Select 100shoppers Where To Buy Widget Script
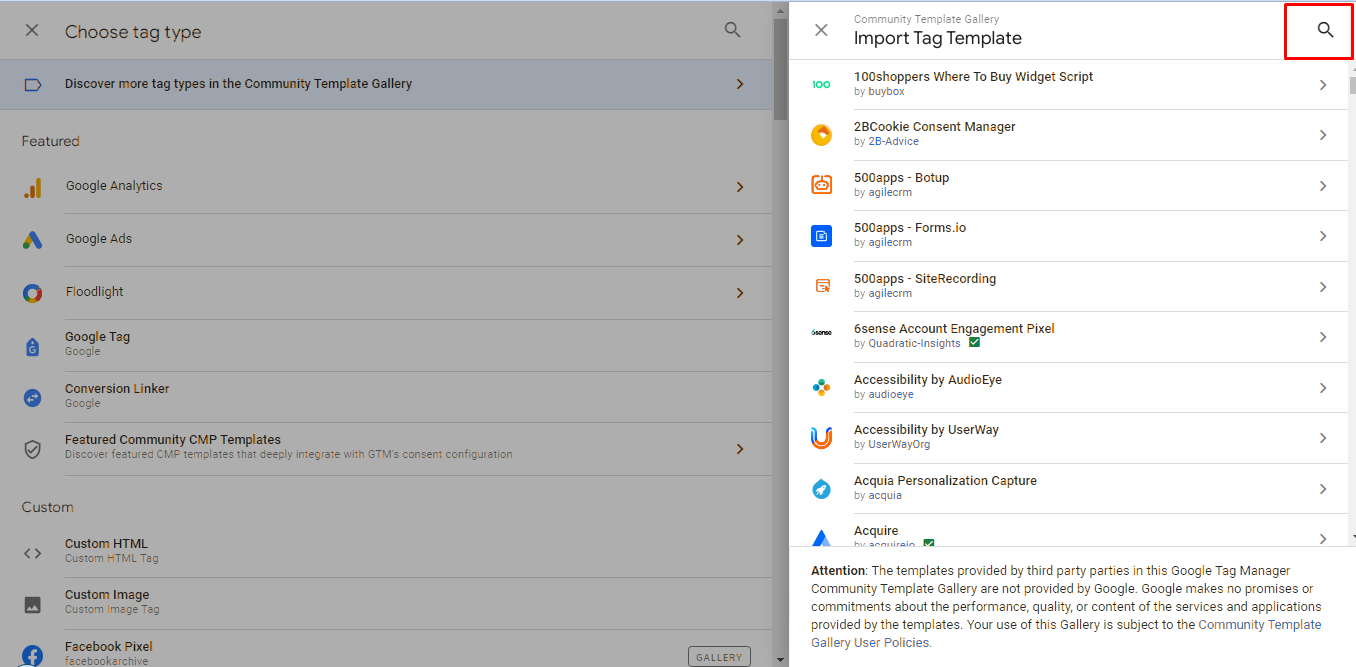Screen dimensions: 1356x667 1068,85
